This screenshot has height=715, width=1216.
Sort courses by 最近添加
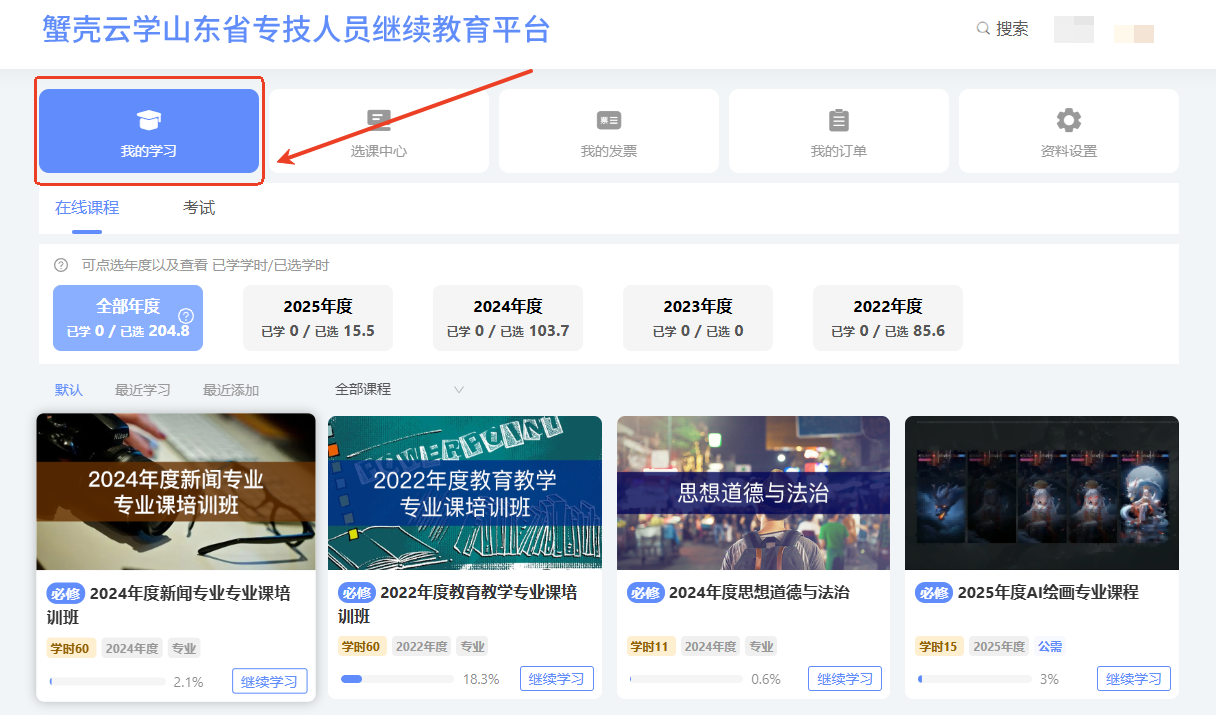click(230, 390)
